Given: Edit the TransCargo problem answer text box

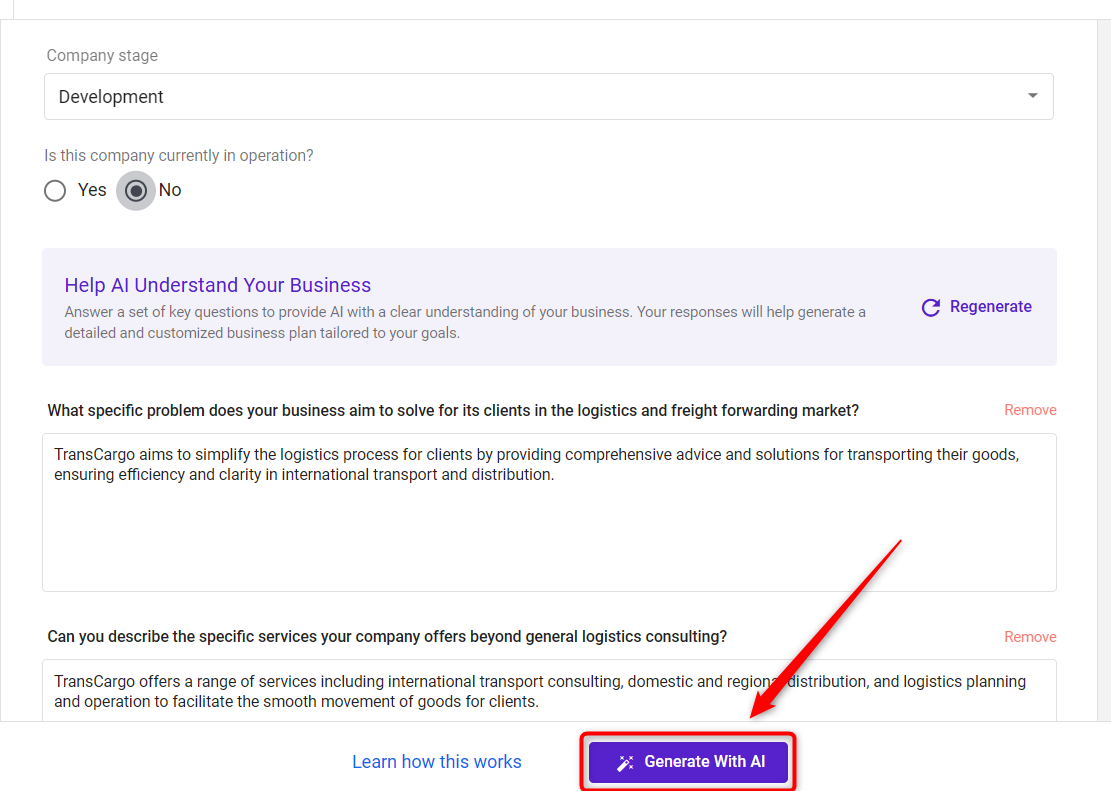Looking at the screenshot, I should [549, 512].
